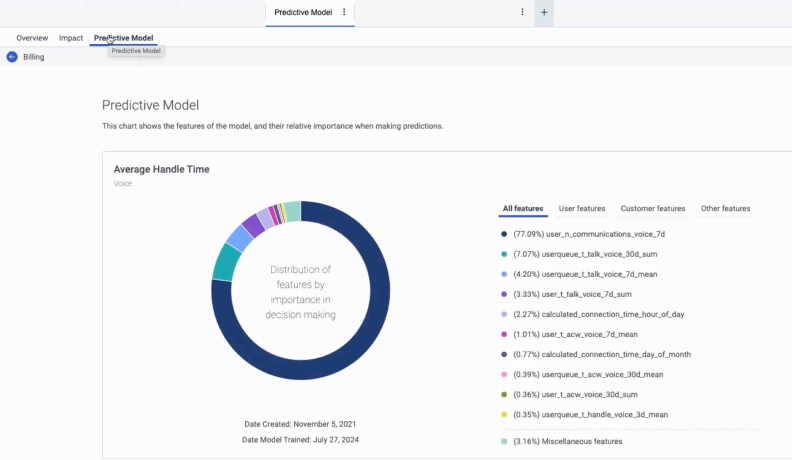Click the teal donut chart segment
This screenshot has width=792, height=460.
point(226,262)
